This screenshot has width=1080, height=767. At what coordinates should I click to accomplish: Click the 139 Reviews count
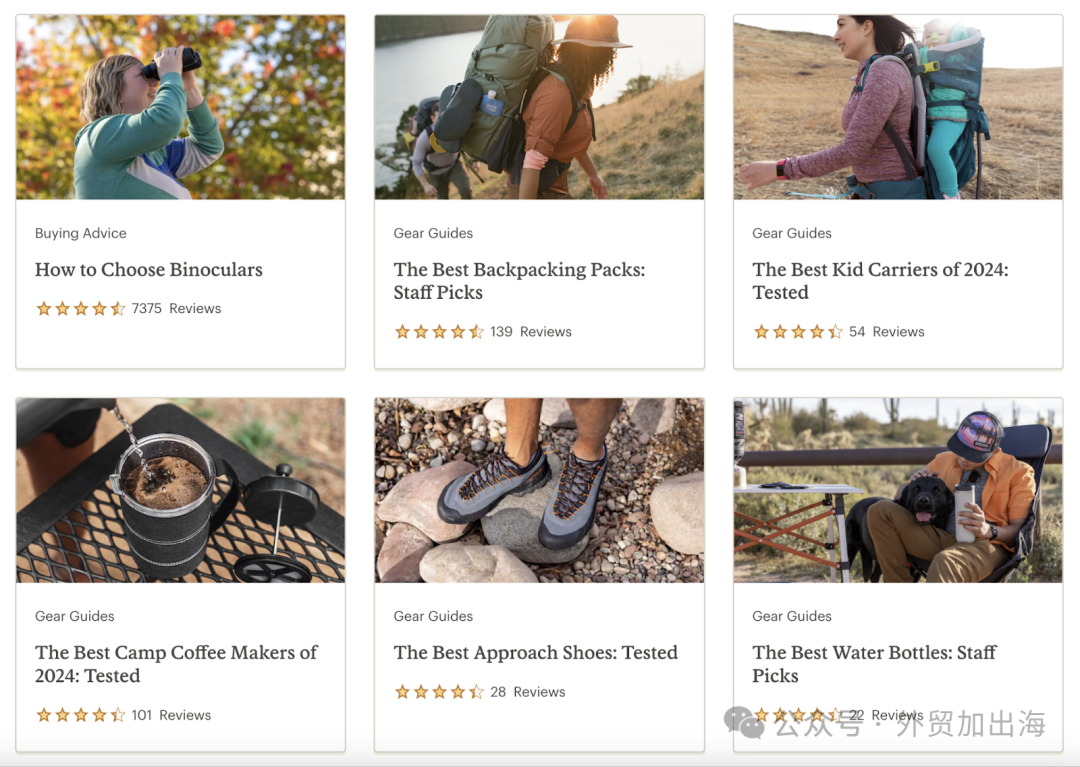coord(531,332)
